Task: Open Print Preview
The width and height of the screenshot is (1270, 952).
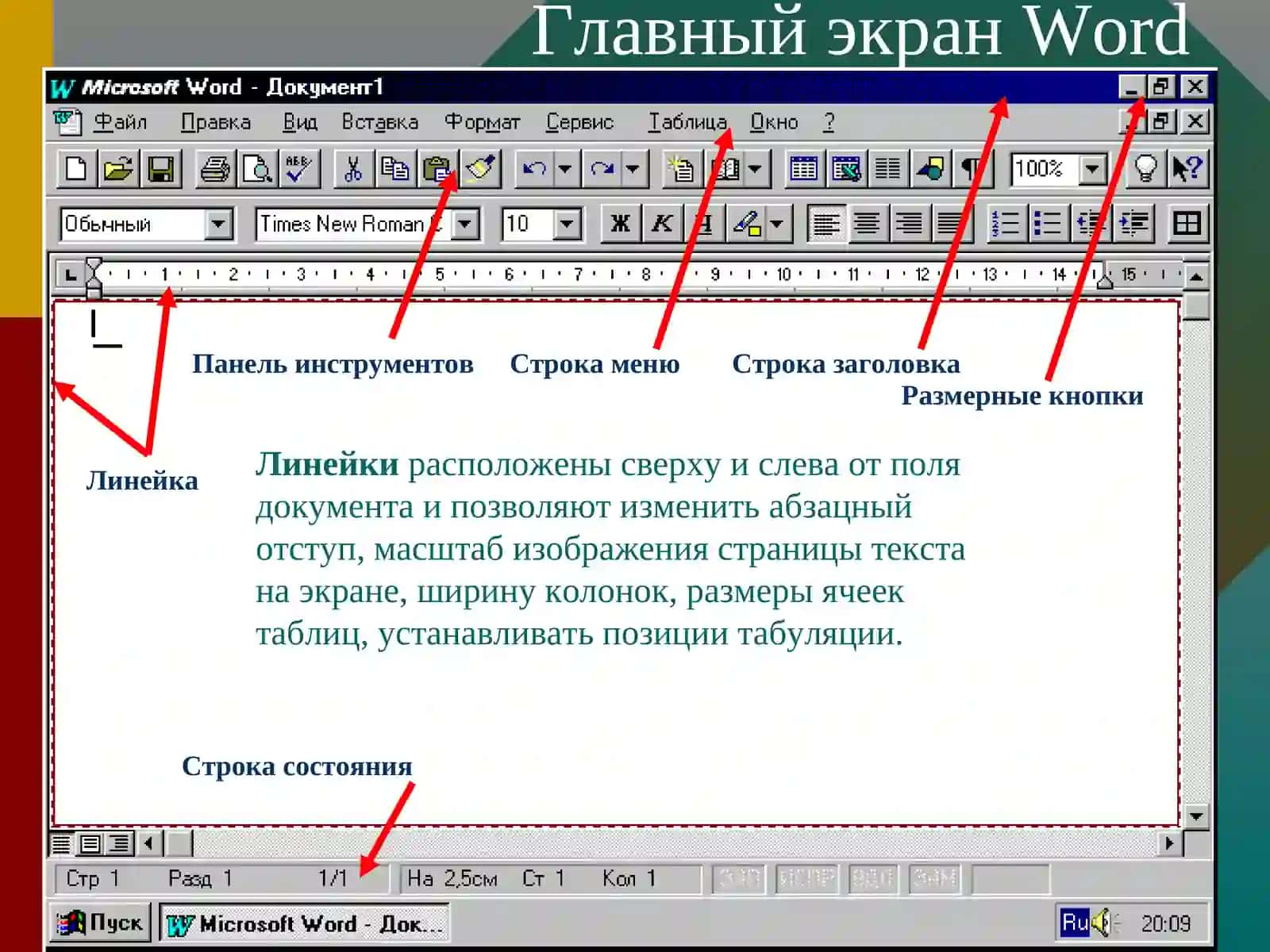Action: (257, 169)
